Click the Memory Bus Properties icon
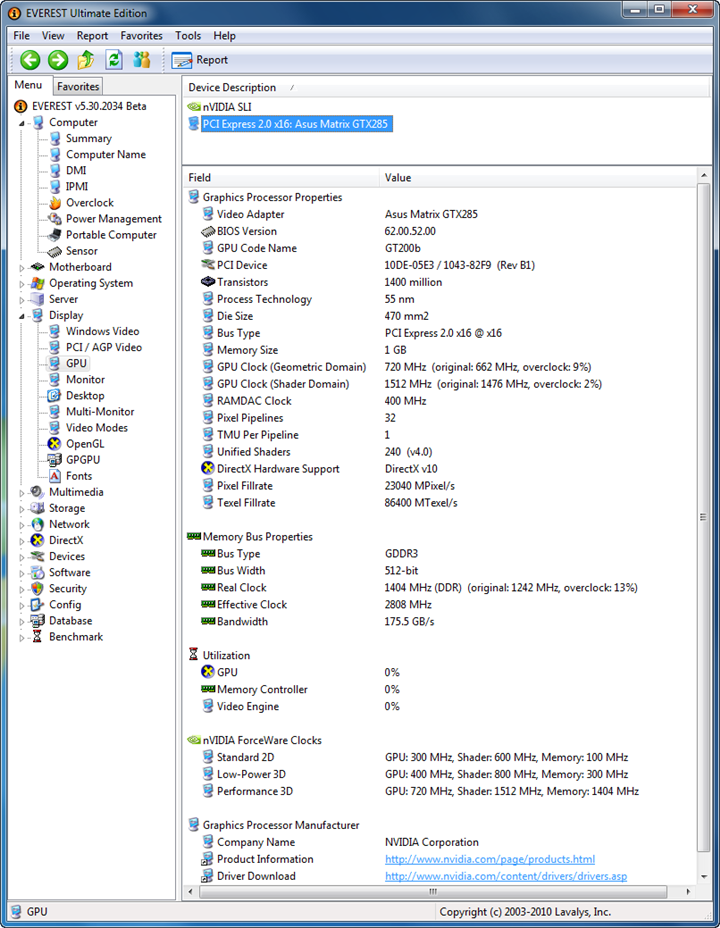This screenshot has height=928, width=720. coord(193,536)
